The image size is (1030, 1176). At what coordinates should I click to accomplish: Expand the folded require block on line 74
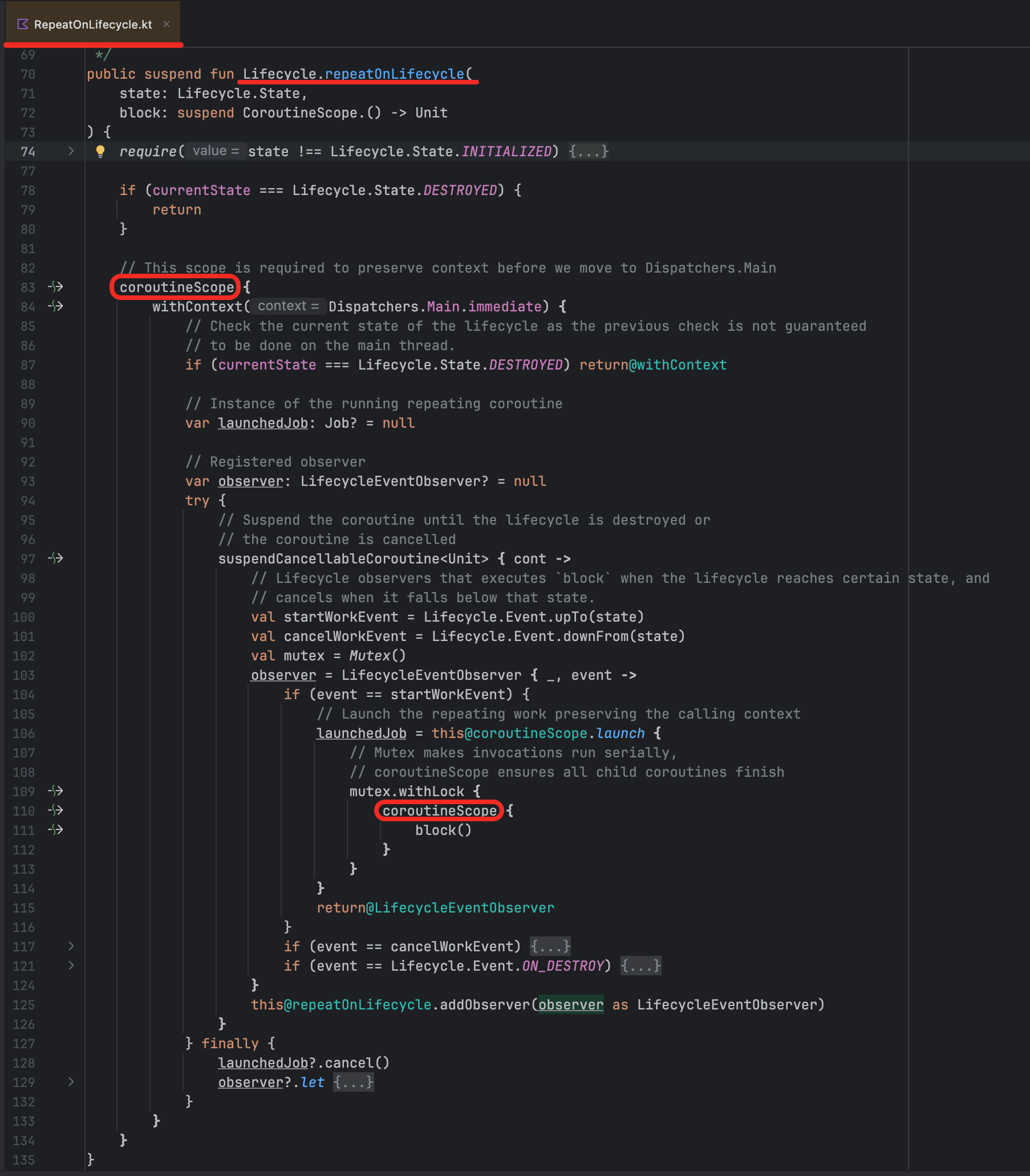(x=71, y=151)
